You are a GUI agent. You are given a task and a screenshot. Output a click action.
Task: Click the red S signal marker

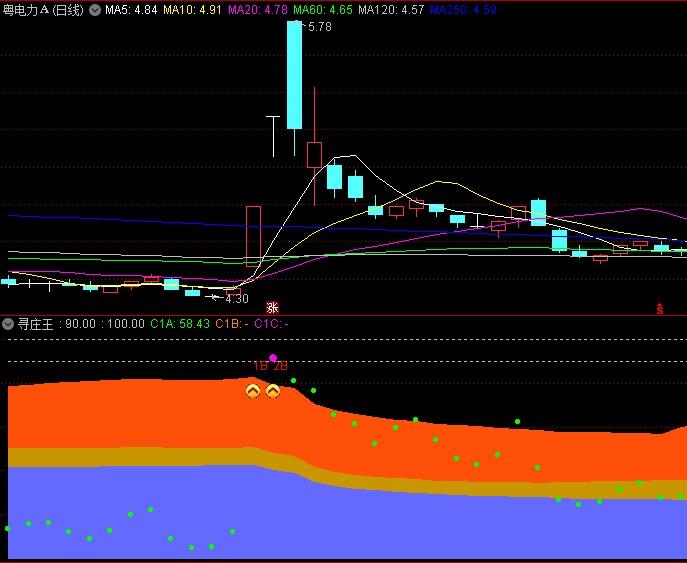pos(659,308)
